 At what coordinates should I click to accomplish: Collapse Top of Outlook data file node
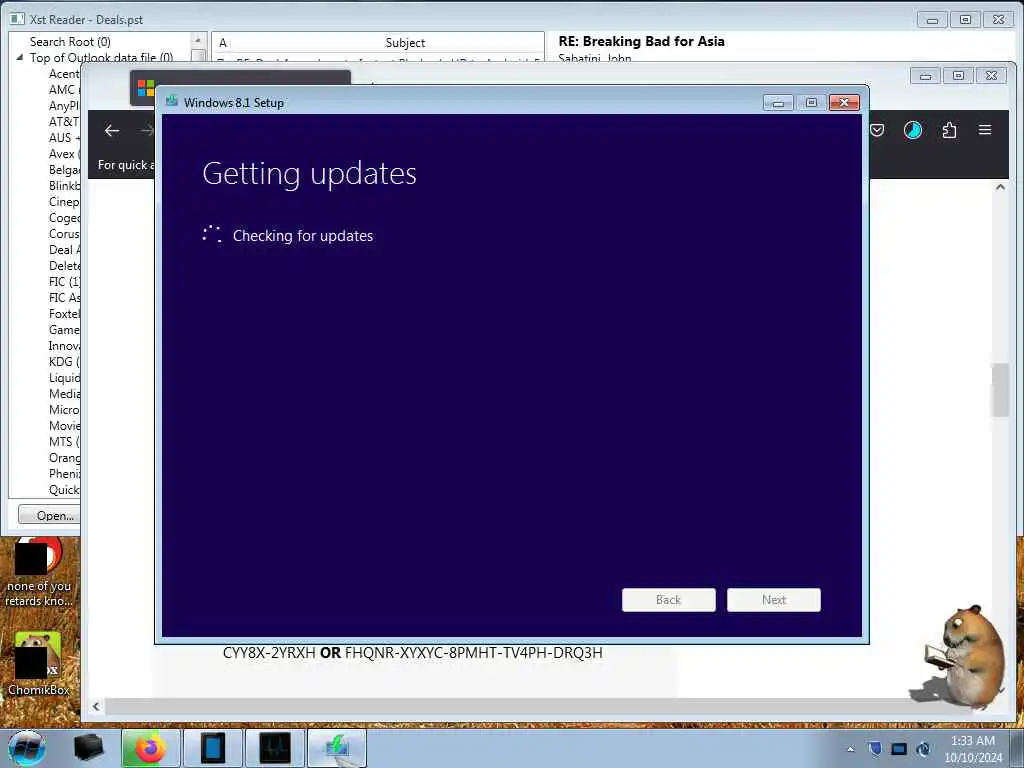coord(20,57)
